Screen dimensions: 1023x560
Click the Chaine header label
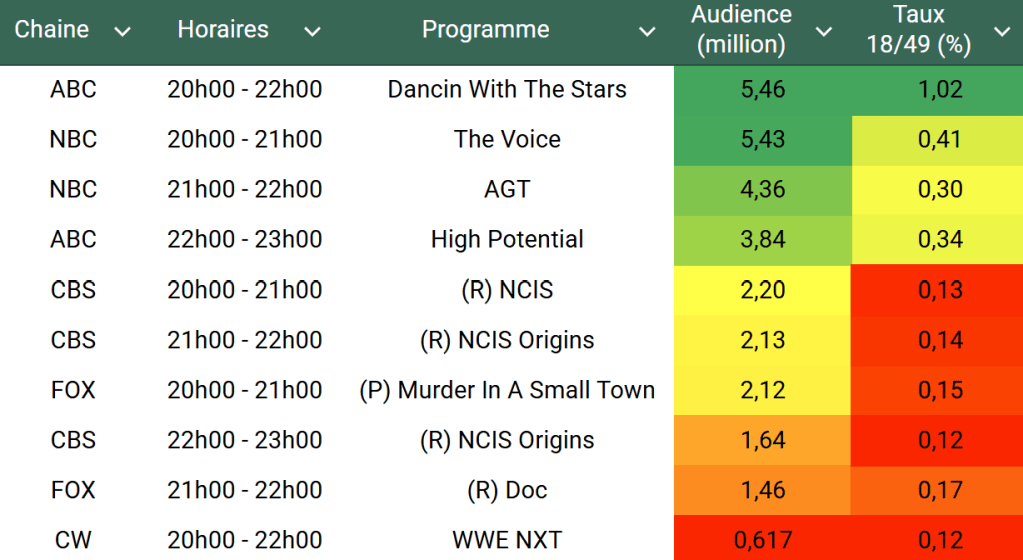pos(52,29)
